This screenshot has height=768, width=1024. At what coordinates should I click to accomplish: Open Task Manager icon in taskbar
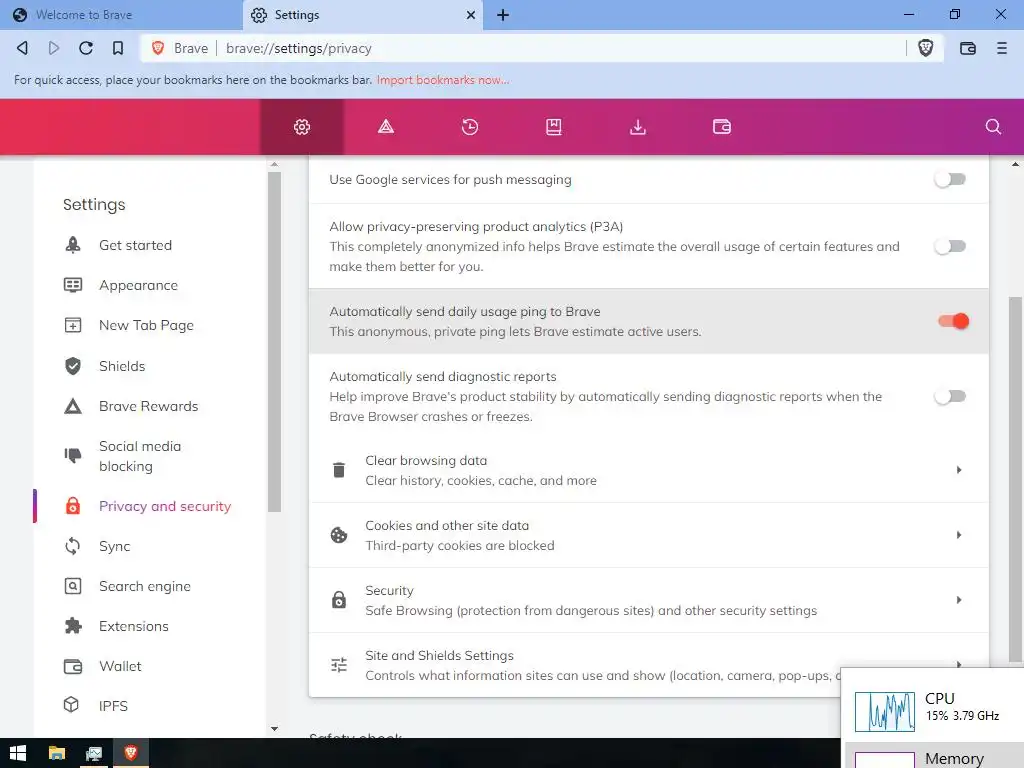pos(94,753)
